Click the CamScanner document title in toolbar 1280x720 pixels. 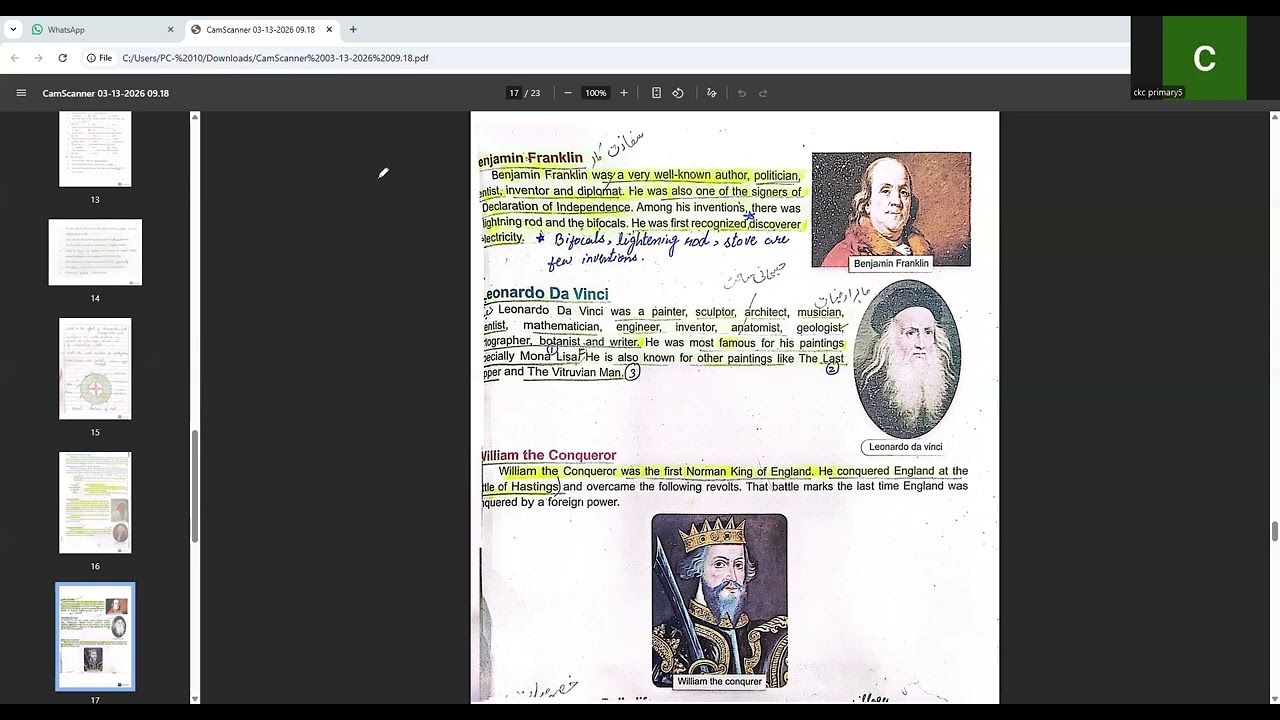click(x=105, y=93)
